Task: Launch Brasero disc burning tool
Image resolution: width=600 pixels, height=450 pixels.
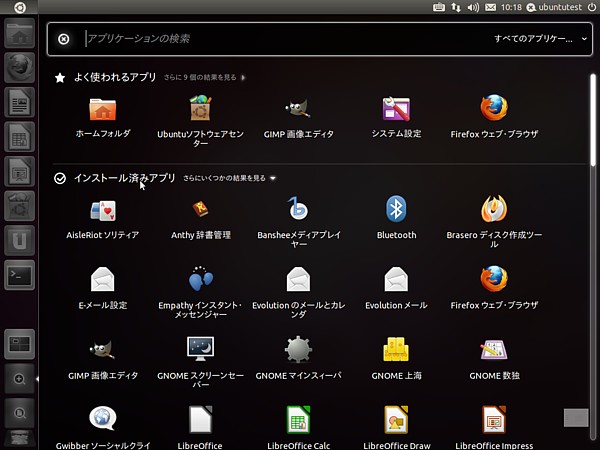Action: [x=494, y=209]
